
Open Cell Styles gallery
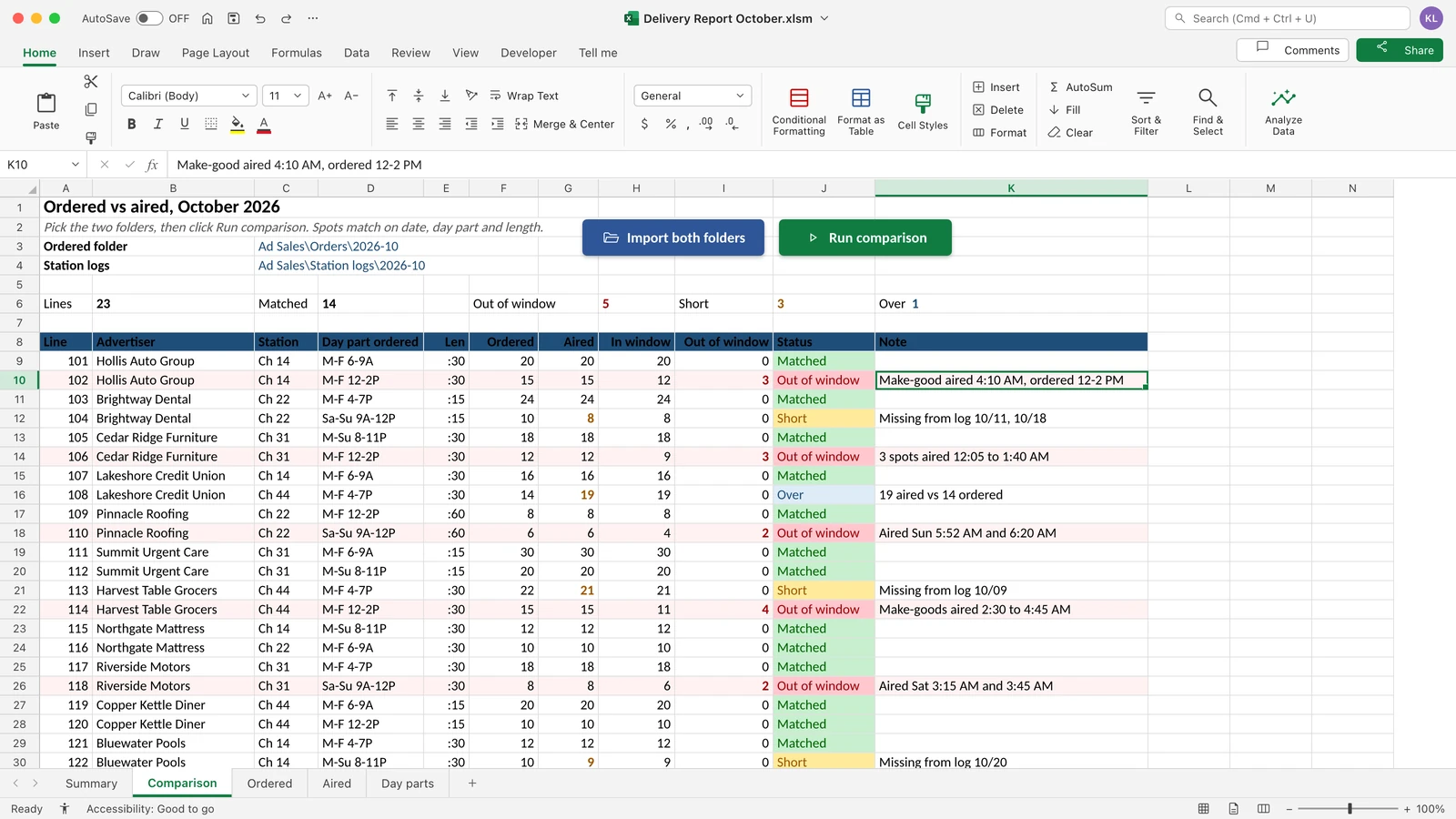tap(923, 112)
